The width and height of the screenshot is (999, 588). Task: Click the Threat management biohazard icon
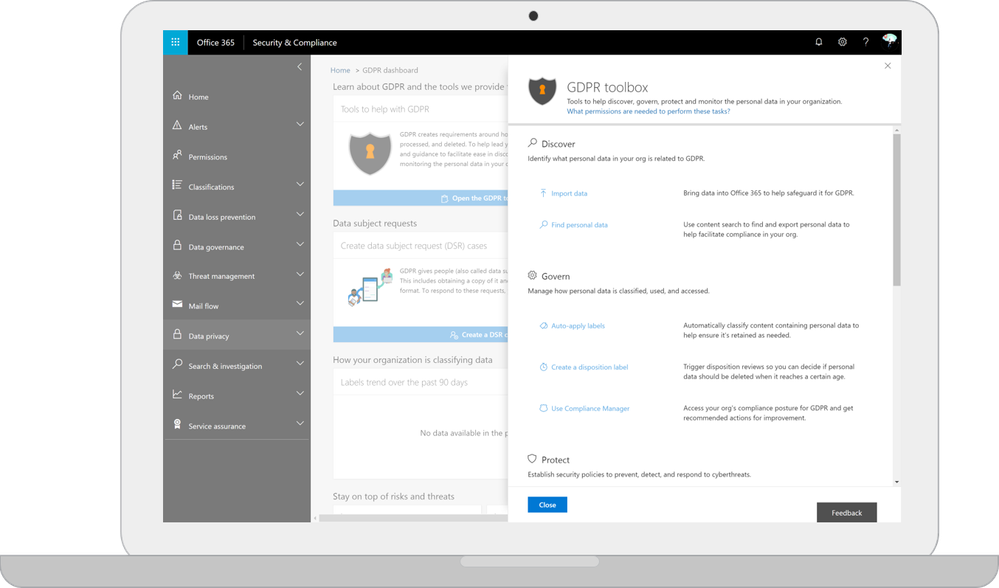177,275
